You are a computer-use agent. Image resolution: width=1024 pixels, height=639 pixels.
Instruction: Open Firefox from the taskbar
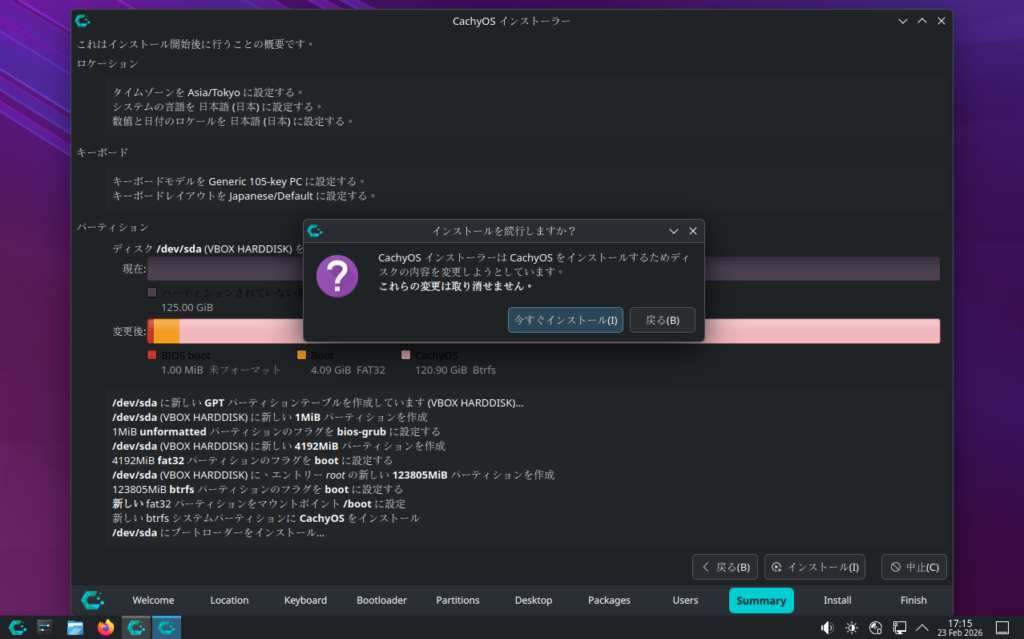pos(105,627)
